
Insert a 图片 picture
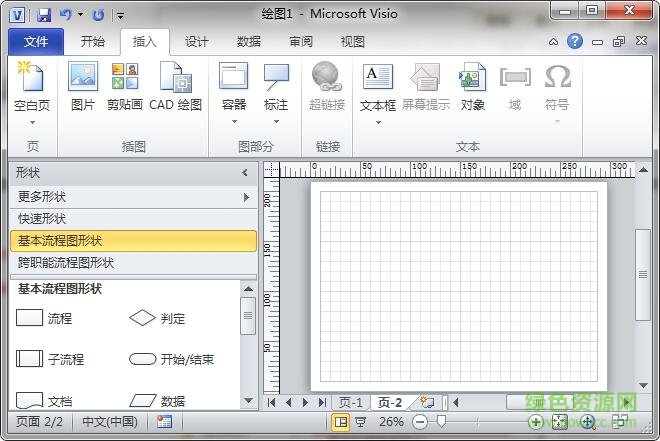[83, 86]
